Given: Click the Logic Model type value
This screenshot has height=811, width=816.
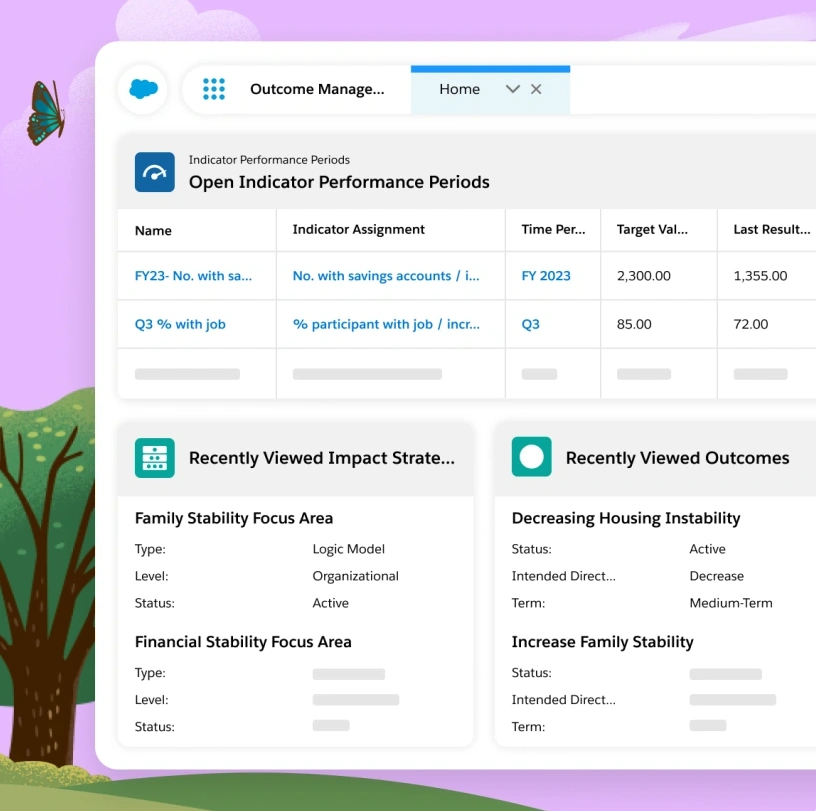Looking at the screenshot, I should [349, 549].
